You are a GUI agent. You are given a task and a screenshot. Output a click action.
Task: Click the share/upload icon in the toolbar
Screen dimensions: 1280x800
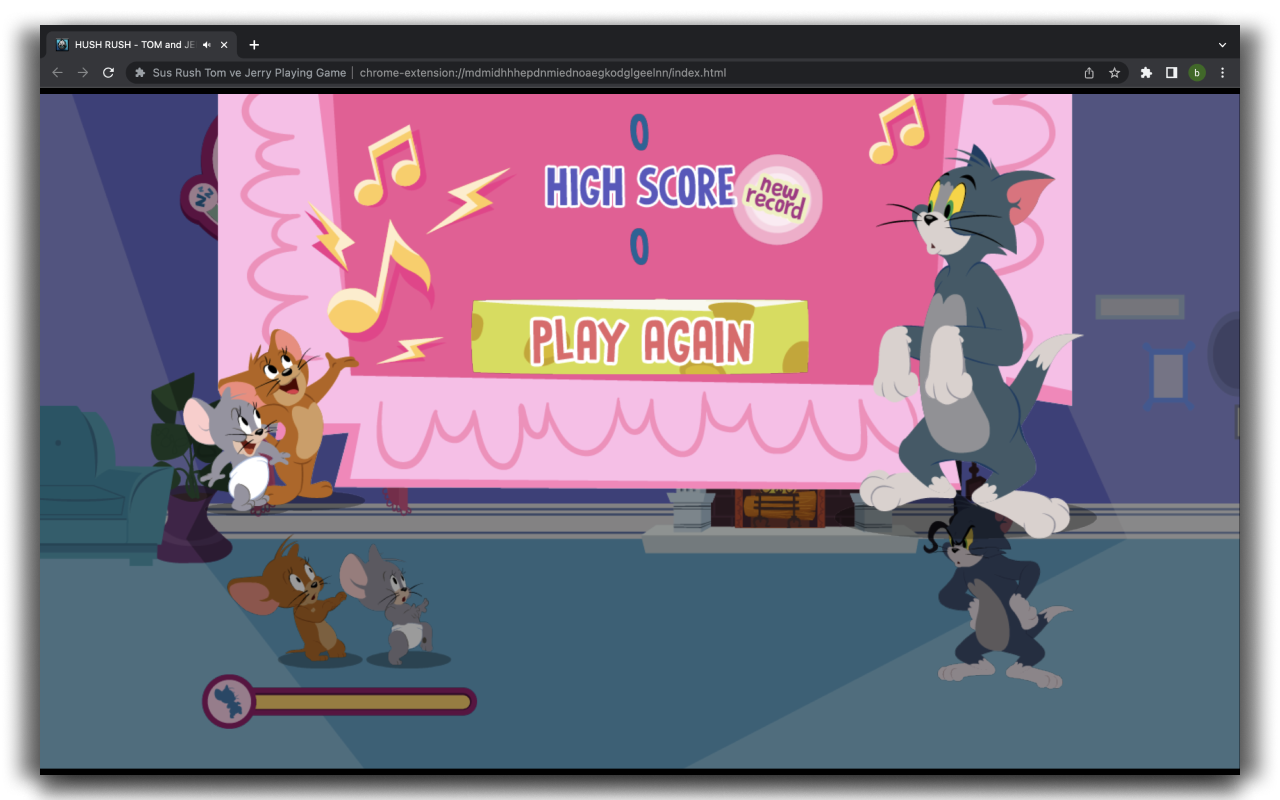[x=1089, y=72]
